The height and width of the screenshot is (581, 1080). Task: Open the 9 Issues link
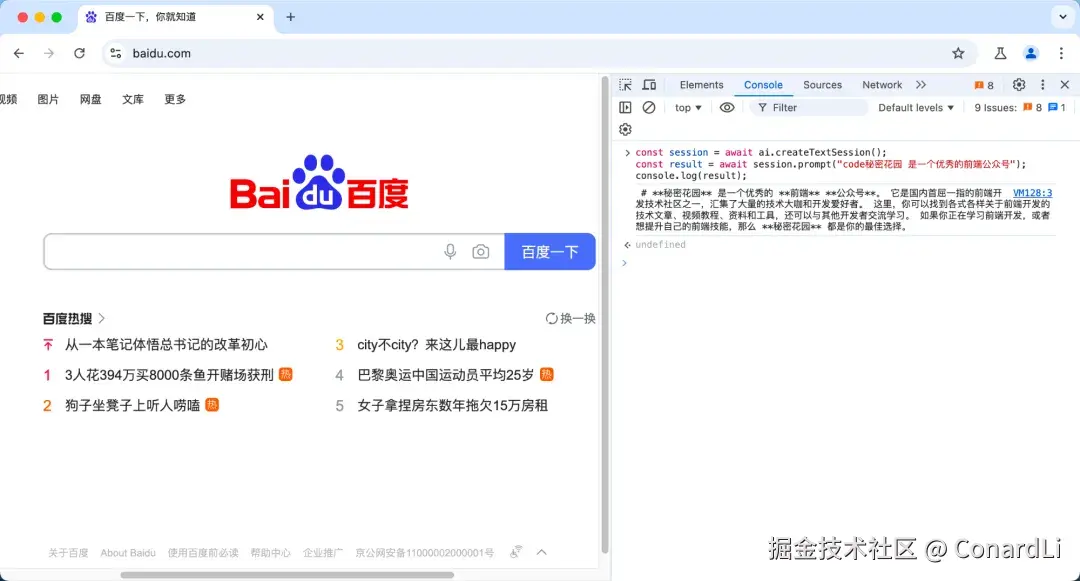[1020, 107]
